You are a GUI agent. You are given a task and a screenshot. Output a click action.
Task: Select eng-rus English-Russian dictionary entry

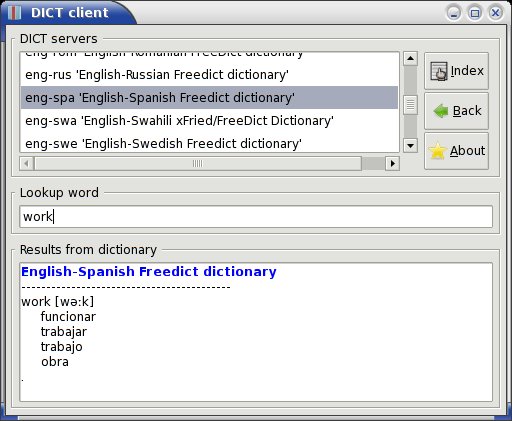(209, 75)
